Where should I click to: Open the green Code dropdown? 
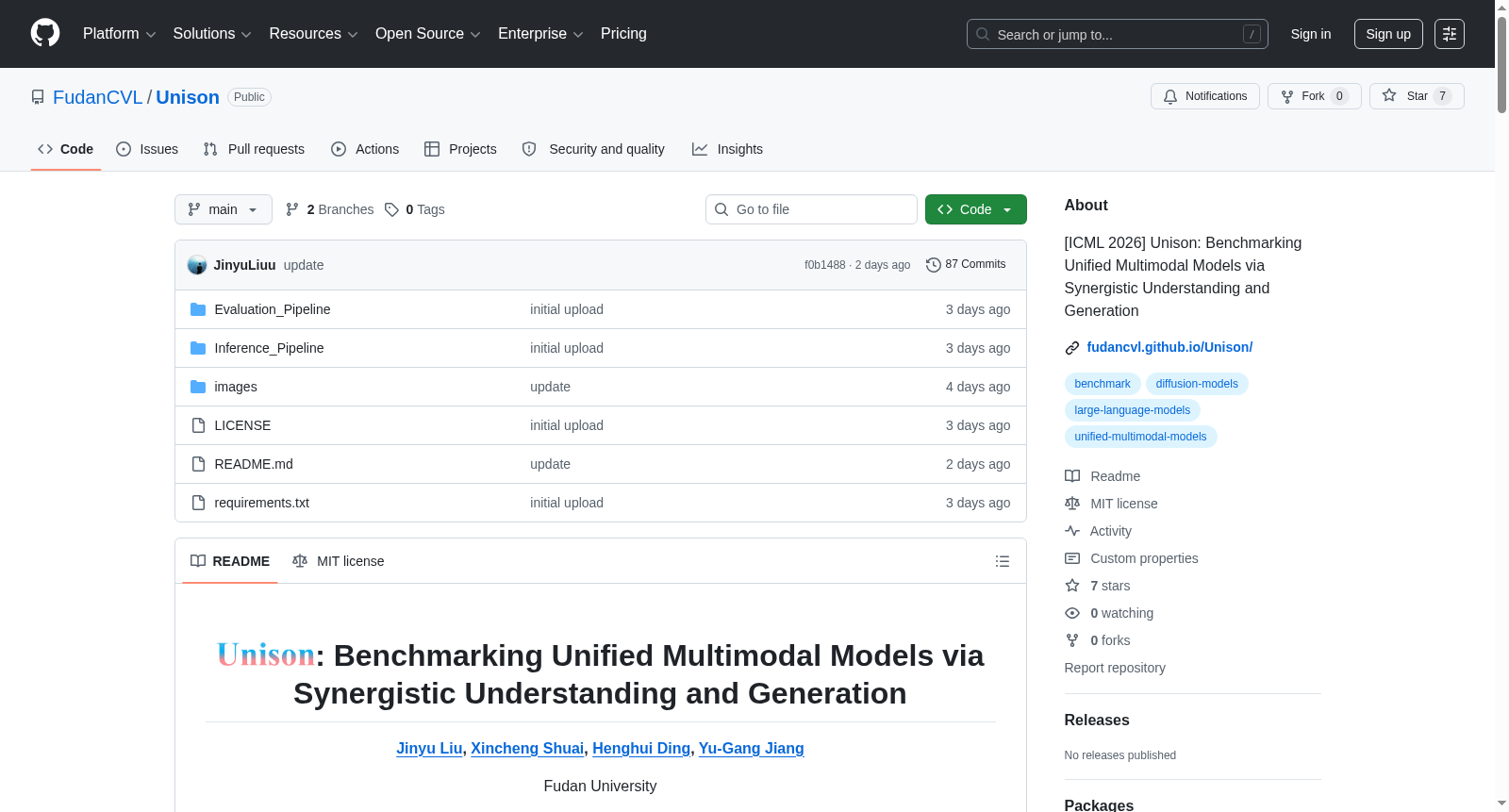975,209
